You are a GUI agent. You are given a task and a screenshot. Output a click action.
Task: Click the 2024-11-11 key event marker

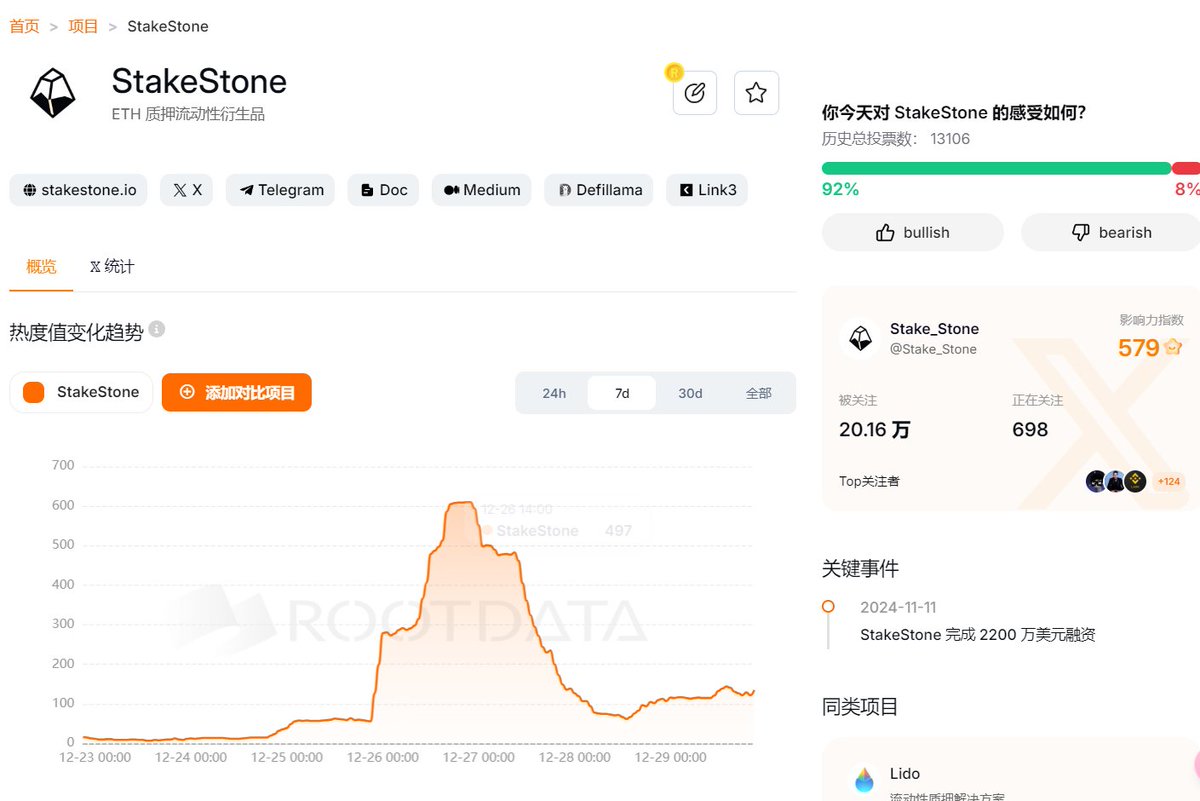[828, 607]
